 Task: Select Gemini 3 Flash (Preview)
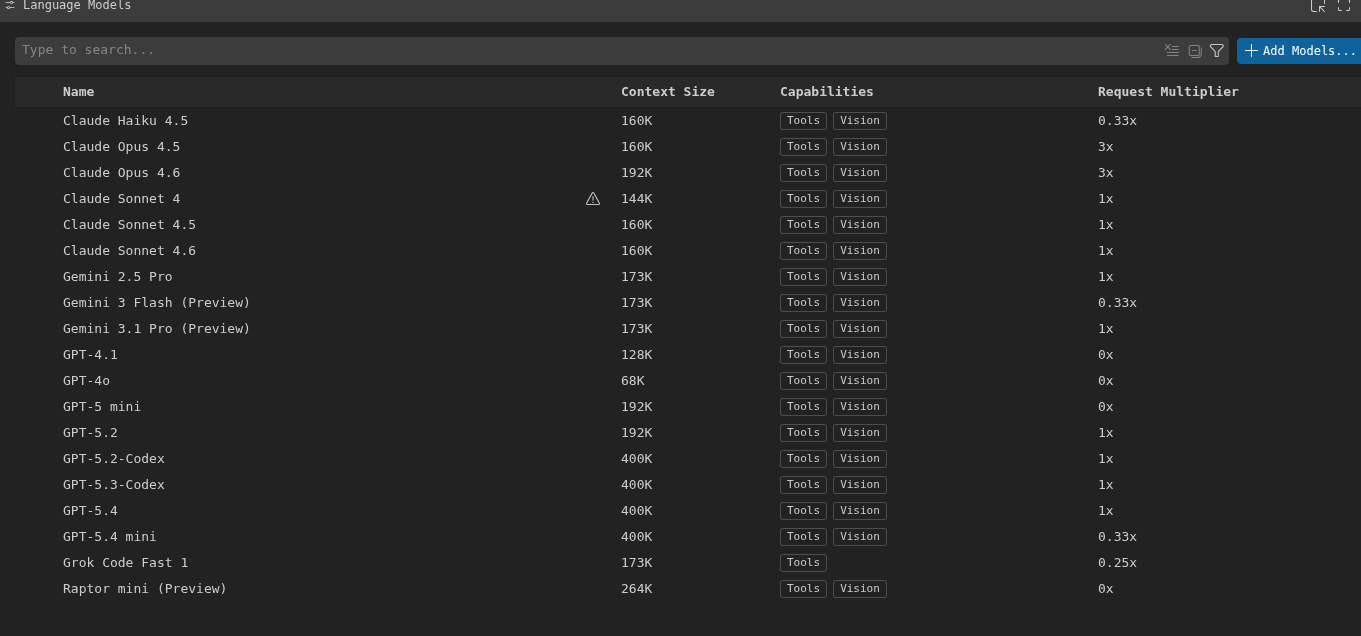coord(157,303)
